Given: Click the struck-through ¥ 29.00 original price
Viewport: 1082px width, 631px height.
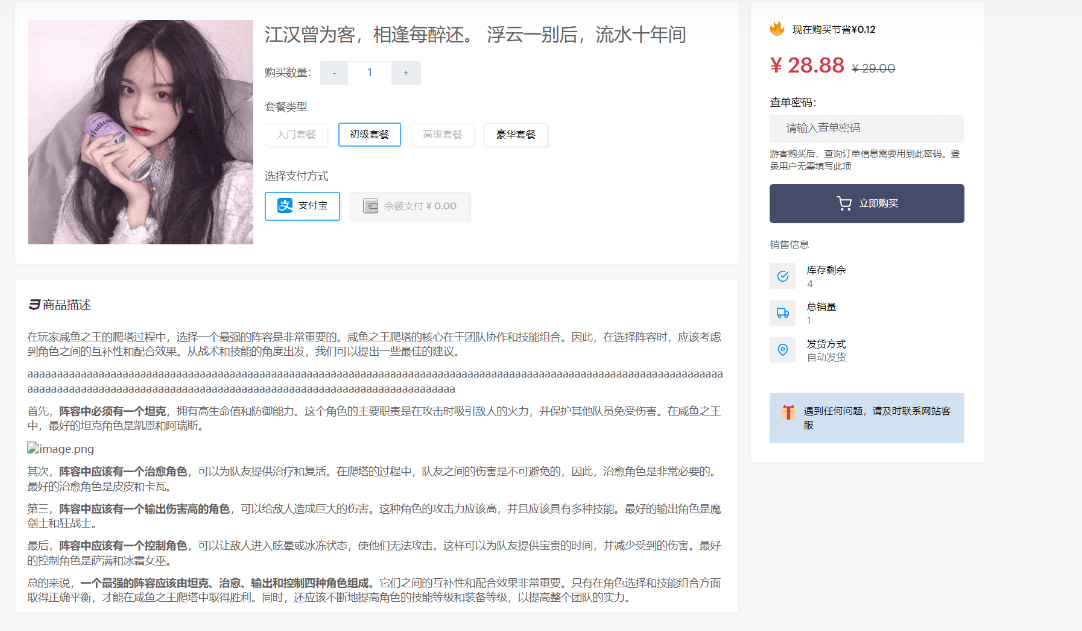Looking at the screenshot, I should click(x=874, y=68).
